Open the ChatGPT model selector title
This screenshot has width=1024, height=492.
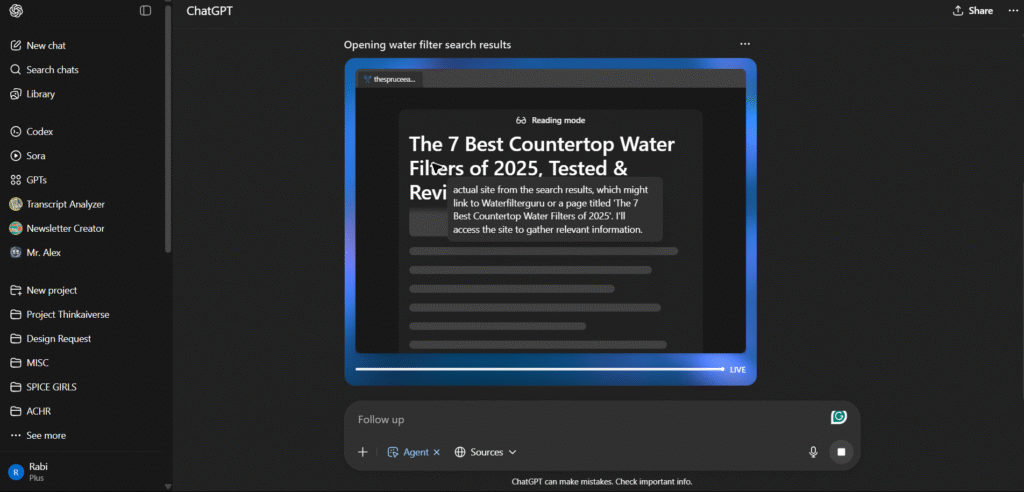(x=210, y=10)
